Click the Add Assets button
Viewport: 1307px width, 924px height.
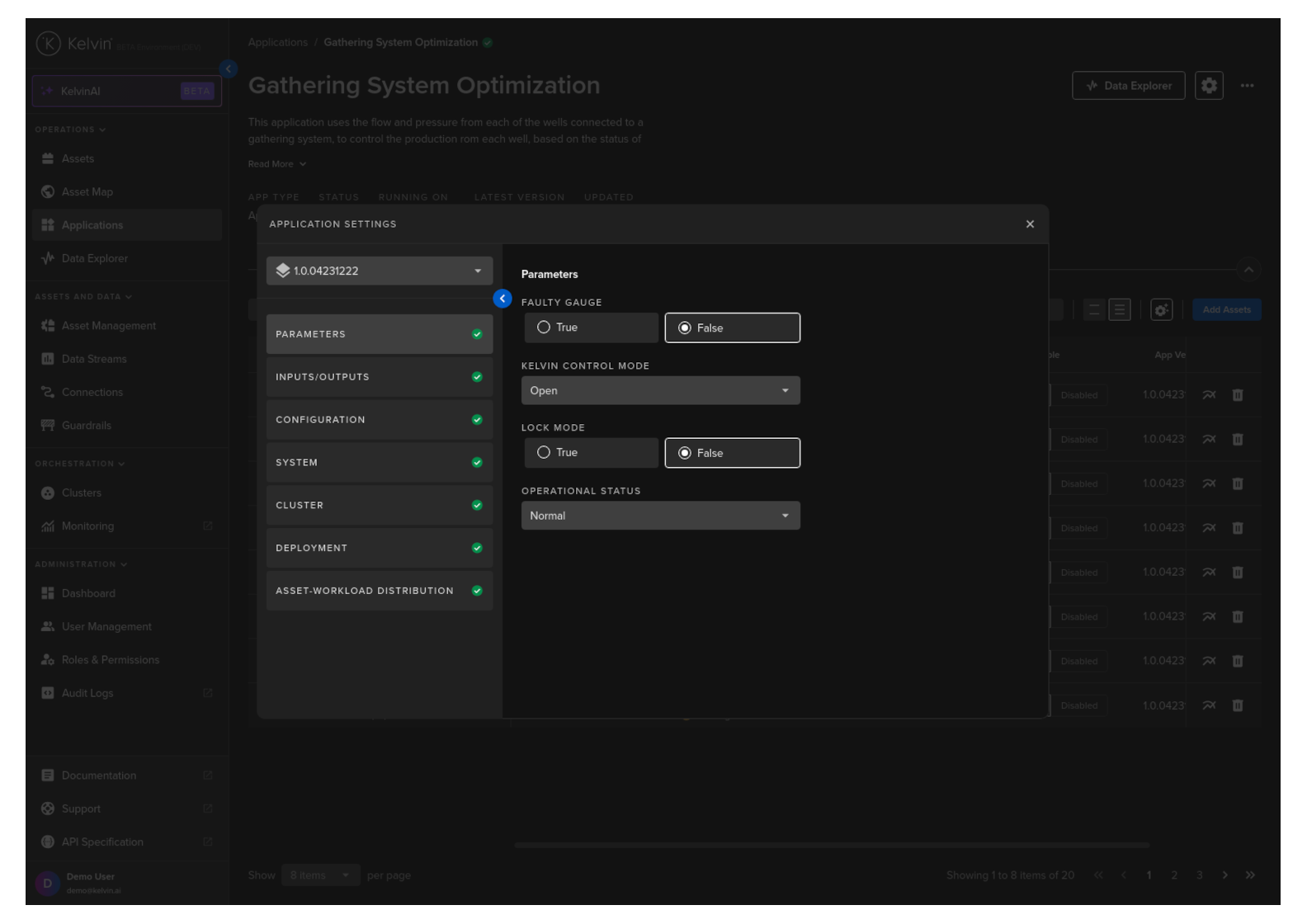1226,310
